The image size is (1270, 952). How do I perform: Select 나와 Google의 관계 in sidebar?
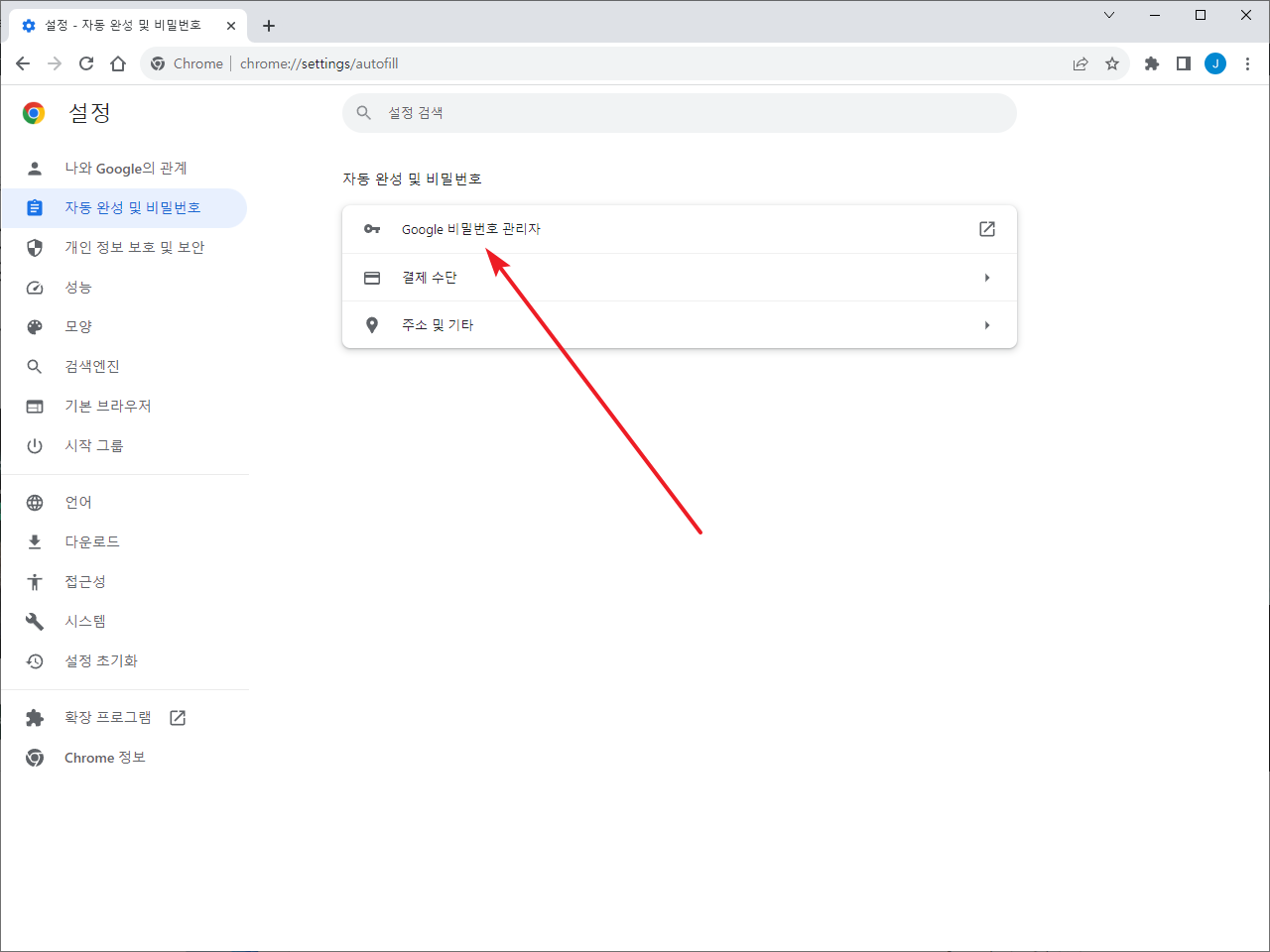pyautogui.click(x=125, y=169)
